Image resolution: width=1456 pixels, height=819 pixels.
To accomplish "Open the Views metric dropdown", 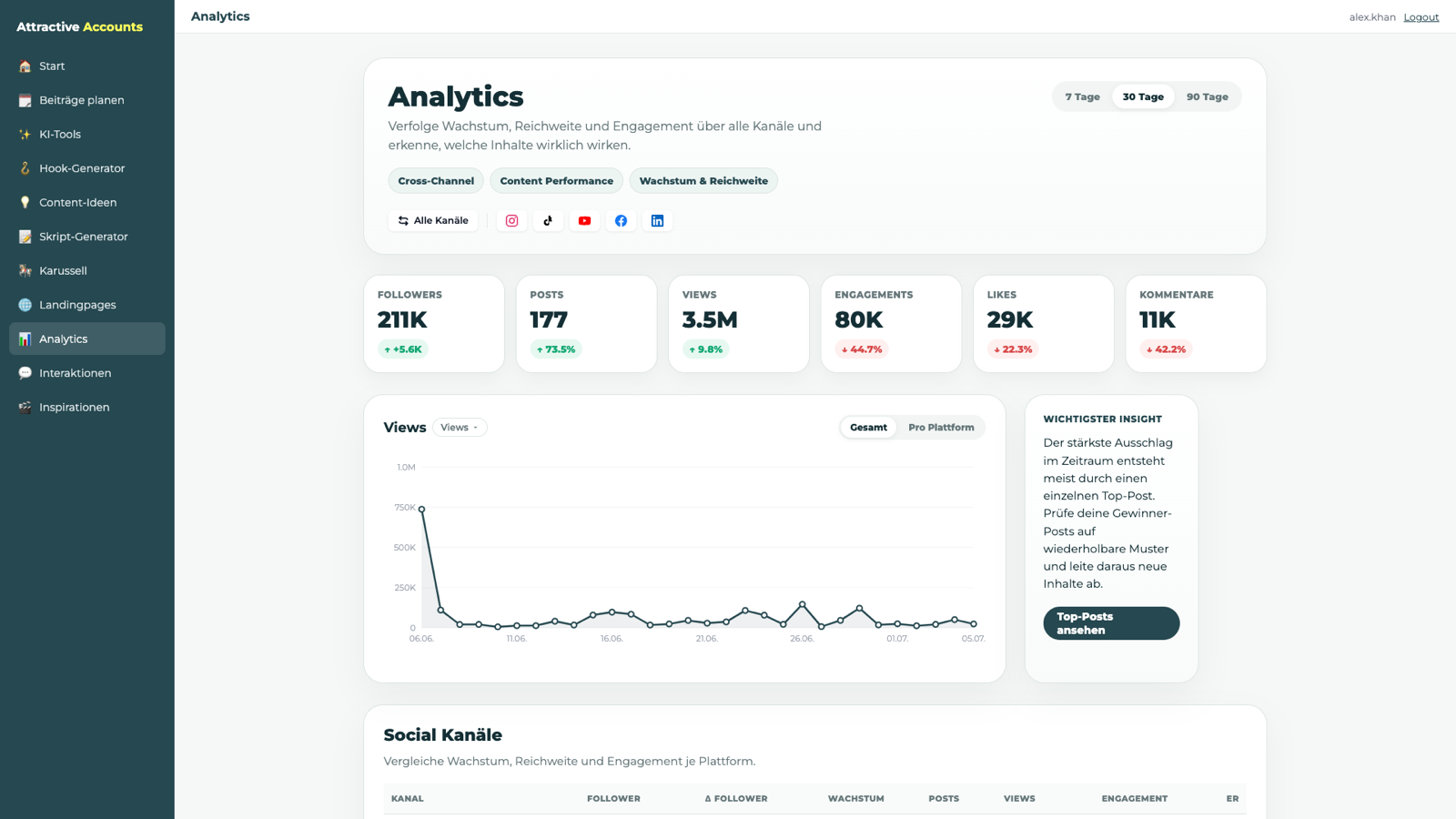I will (x=460, y=428).
